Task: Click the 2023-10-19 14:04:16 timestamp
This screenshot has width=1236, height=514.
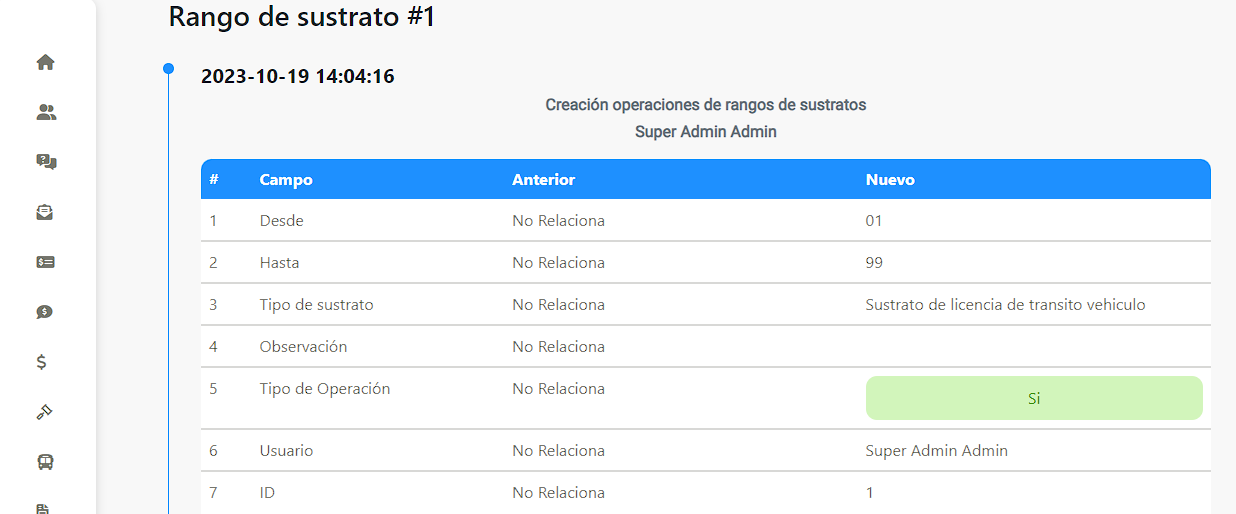Action: (x=297, y=76)
